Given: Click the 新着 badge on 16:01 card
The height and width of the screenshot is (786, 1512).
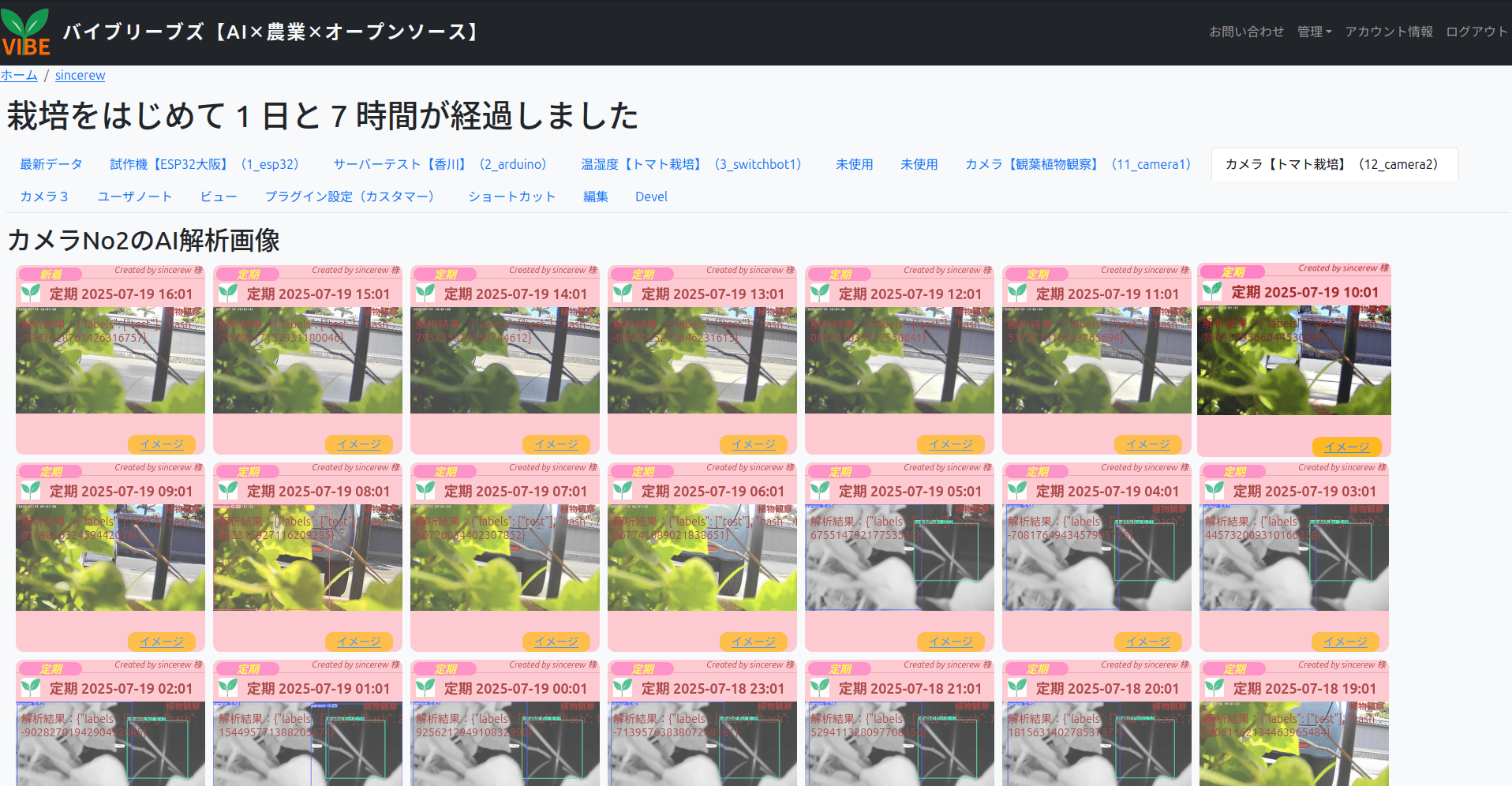Looking at the screenshot, I should point(51,275).
